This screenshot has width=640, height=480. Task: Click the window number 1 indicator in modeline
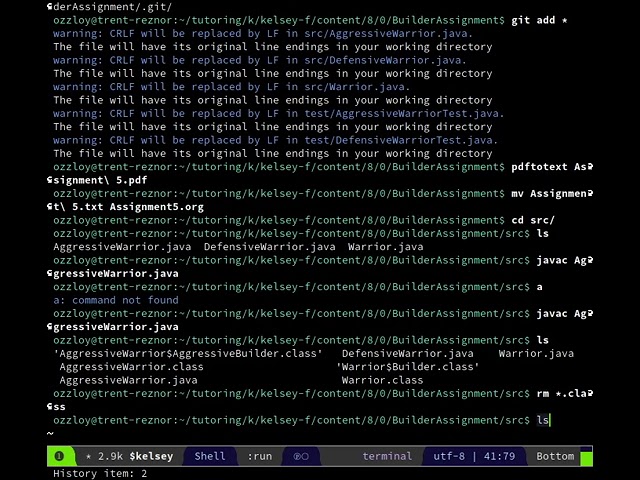(59, 456)
